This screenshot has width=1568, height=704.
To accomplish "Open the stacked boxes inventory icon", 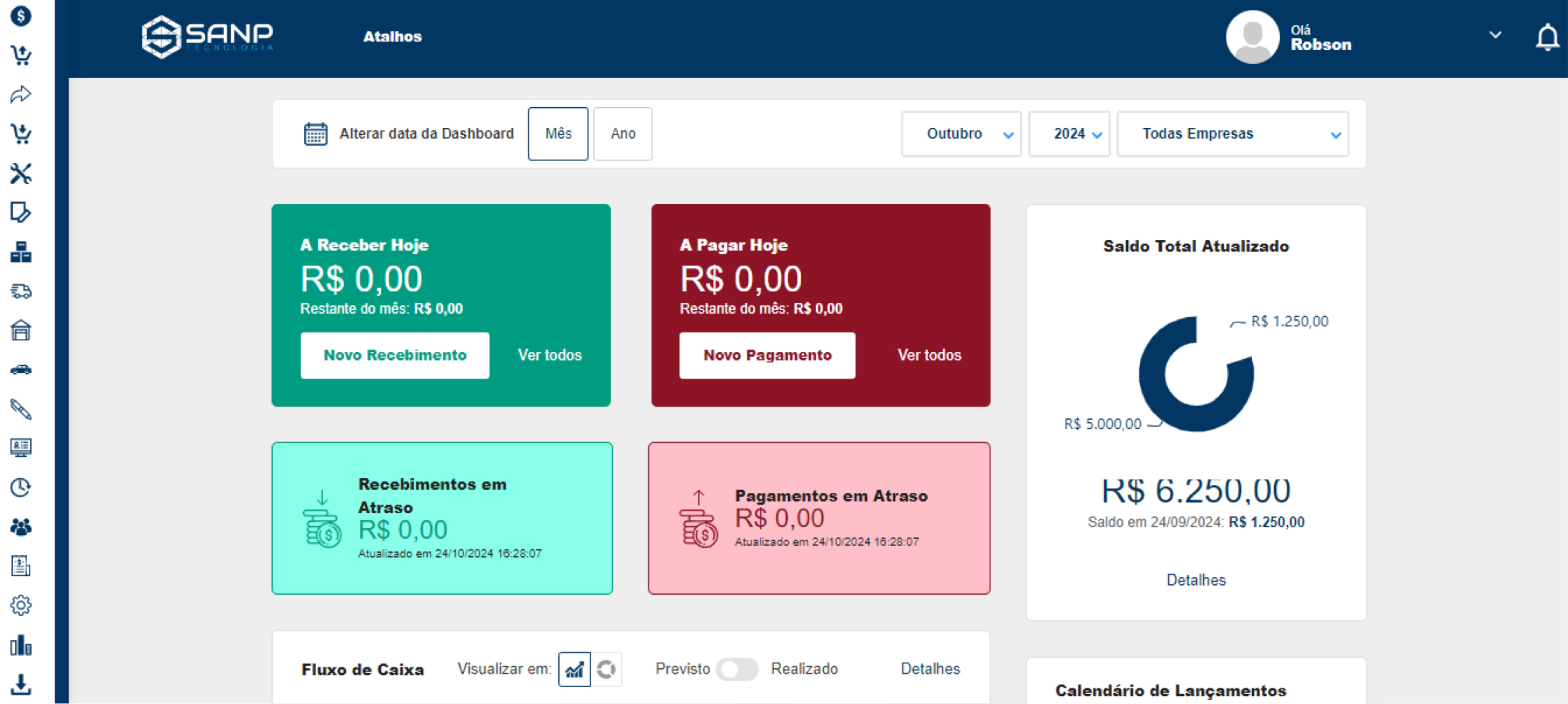I will click(x=21, y=252).
